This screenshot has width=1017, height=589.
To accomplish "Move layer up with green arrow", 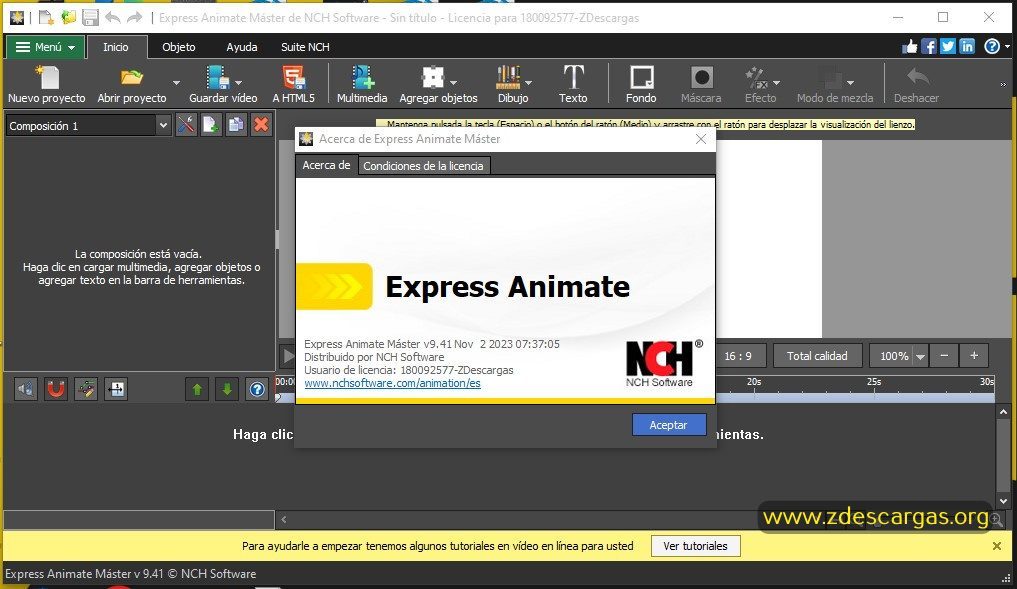I will tap(197, 389).
